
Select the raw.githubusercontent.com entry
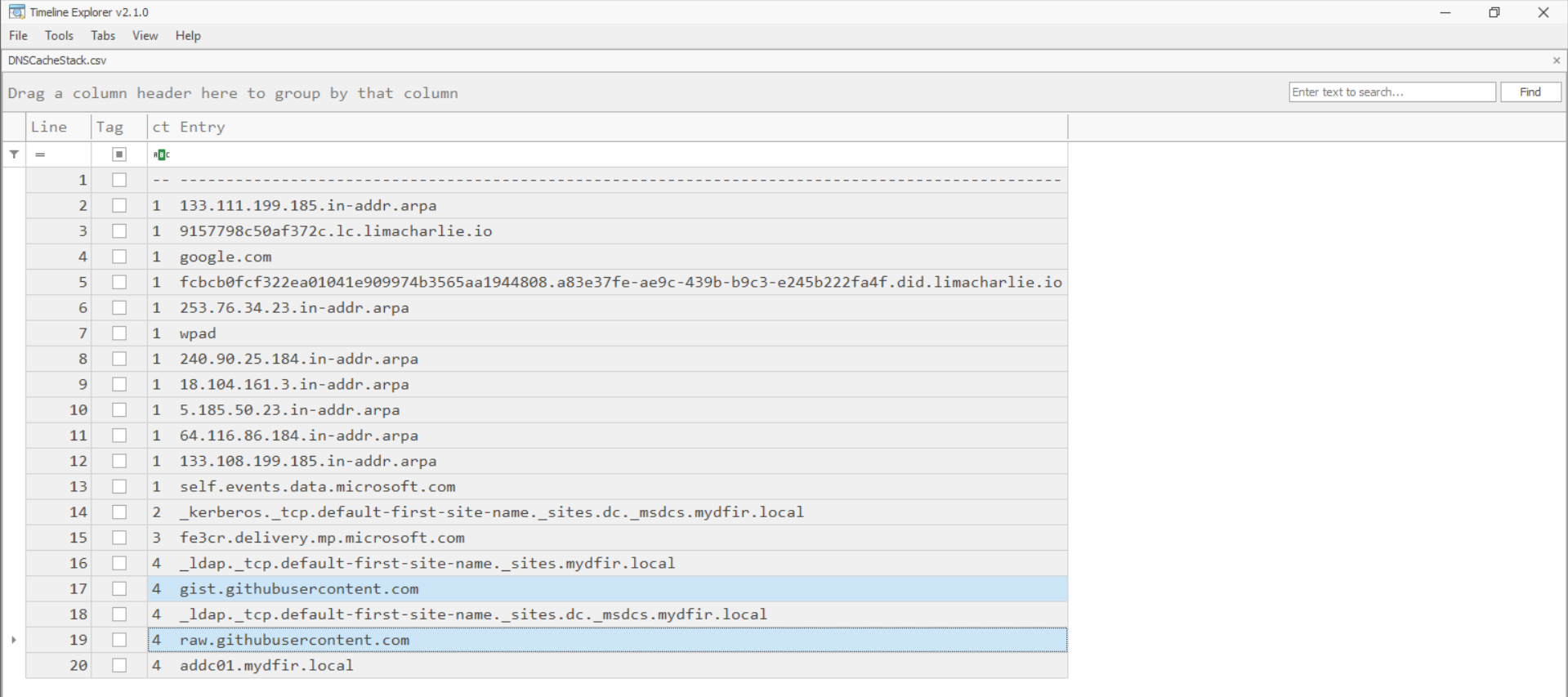[x=294, y=640]
